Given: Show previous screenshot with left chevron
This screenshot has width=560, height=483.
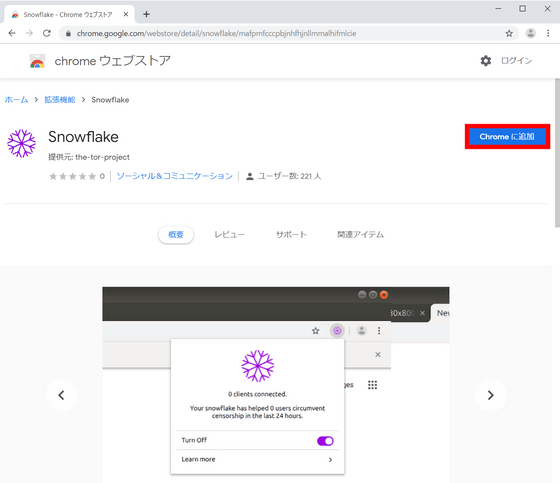Looking at the screenshot, I should [61, 395].
